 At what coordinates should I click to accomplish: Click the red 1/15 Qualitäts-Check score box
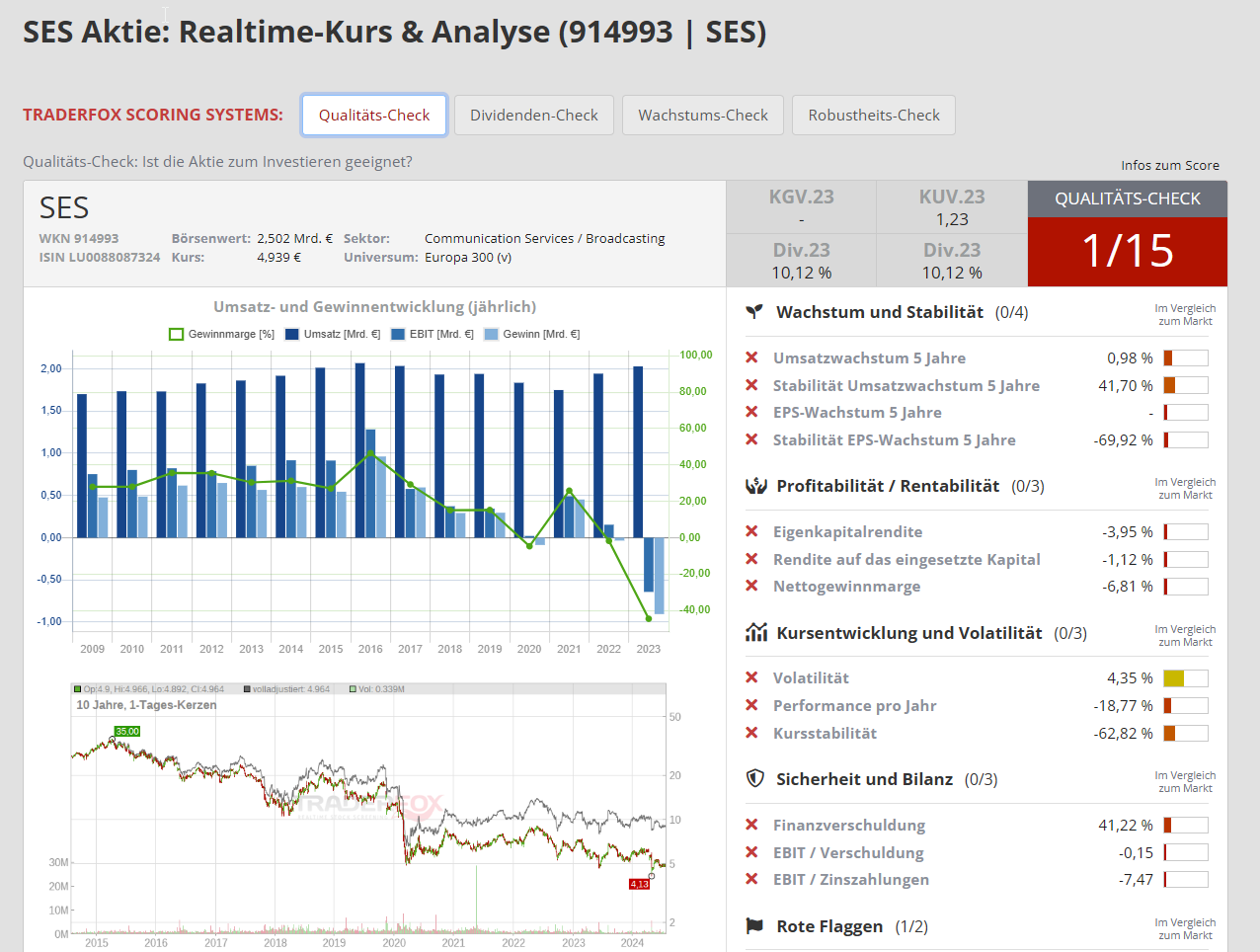click(1127, 251)
